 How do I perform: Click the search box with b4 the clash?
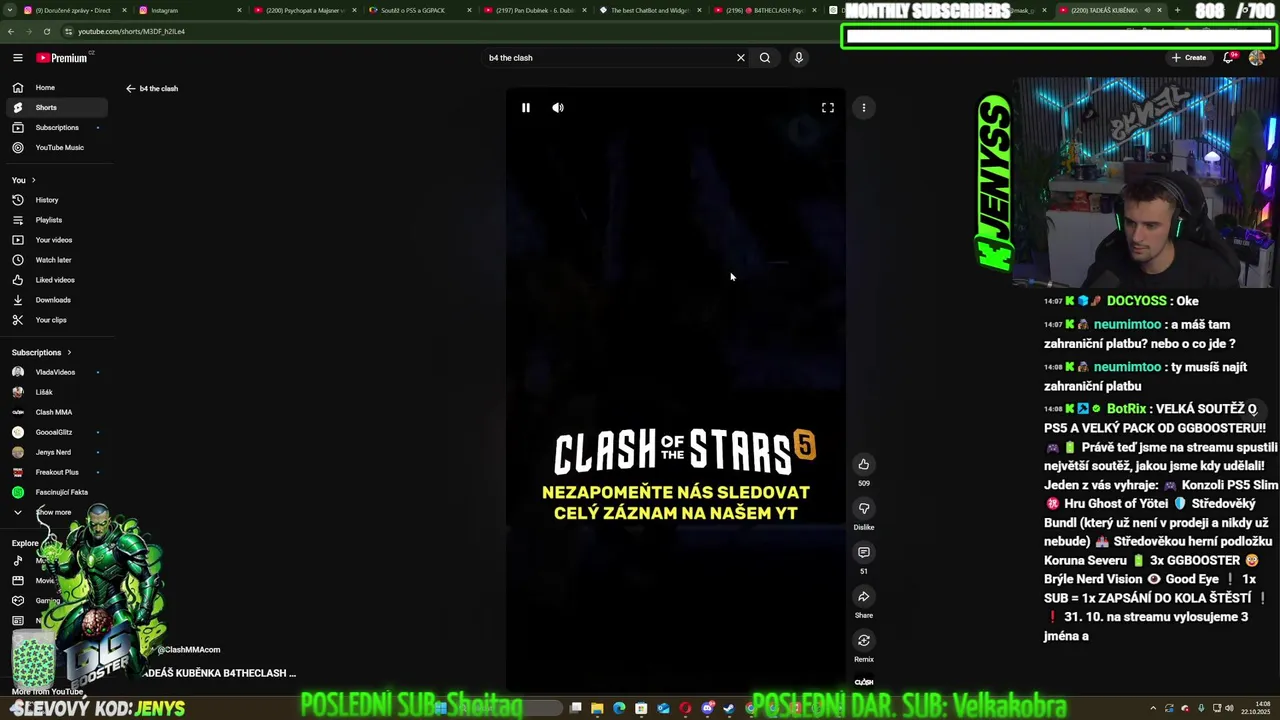[x=610, y=58]
